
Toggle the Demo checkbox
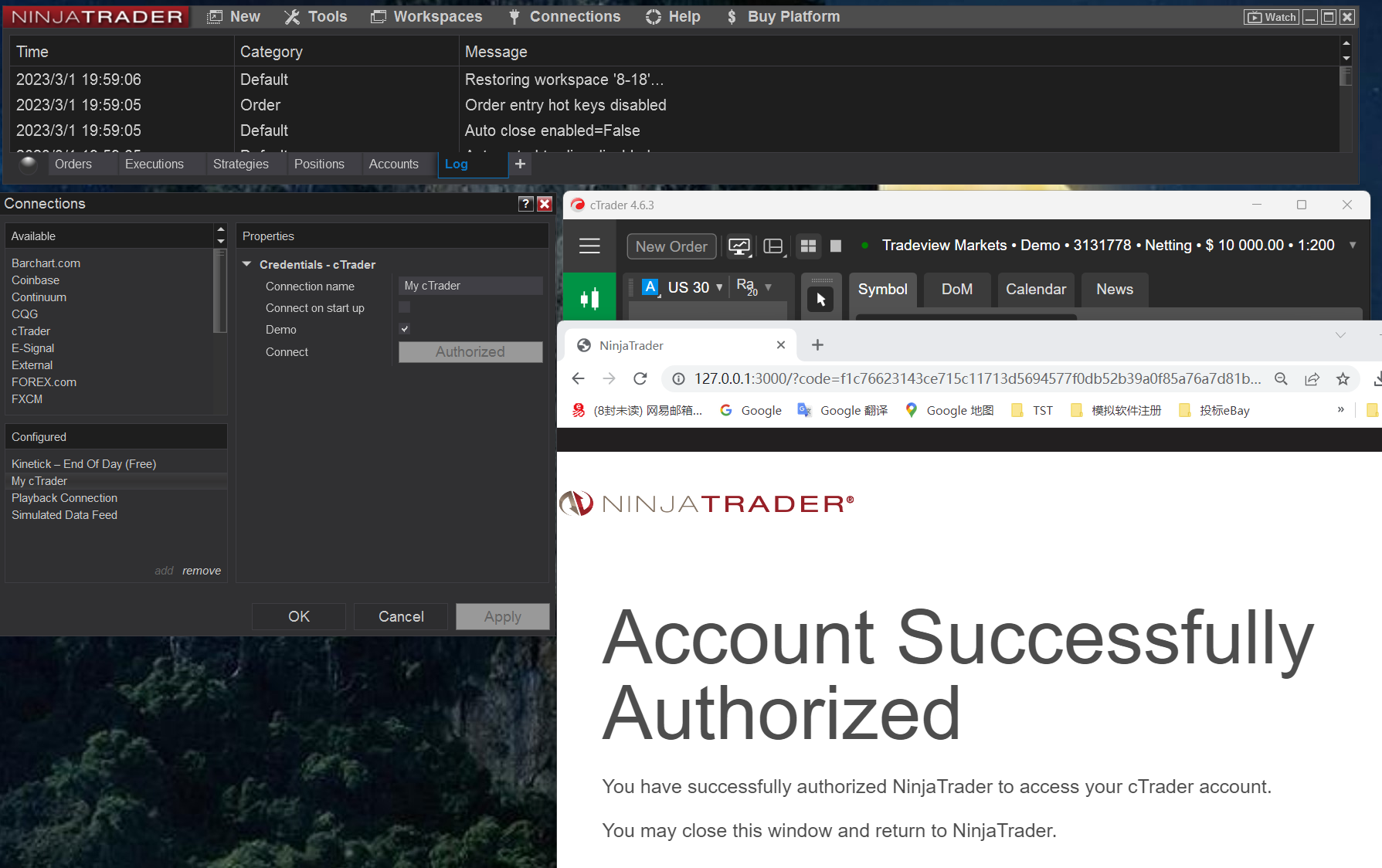tap(405, 329)
